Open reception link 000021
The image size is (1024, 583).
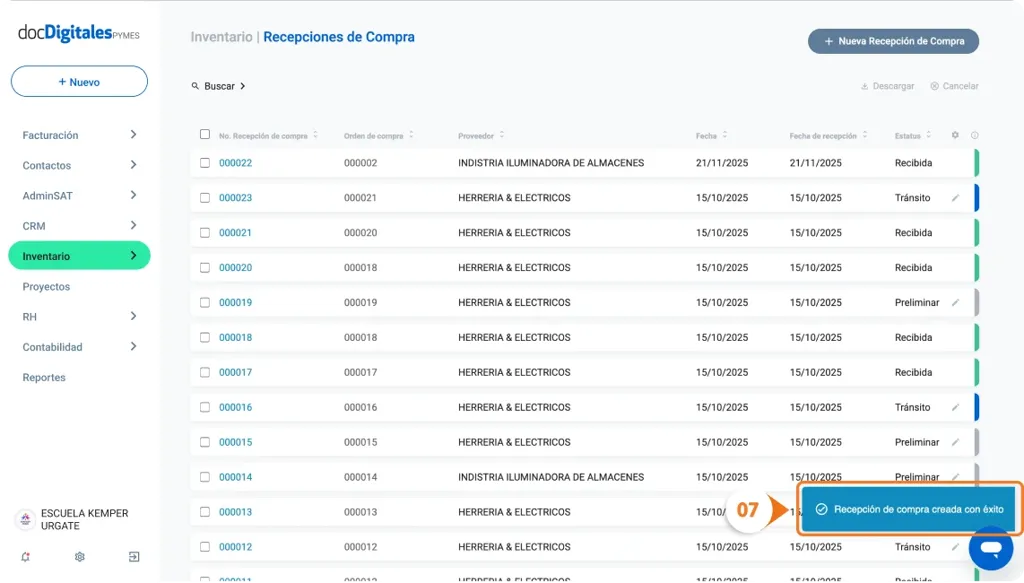(x=235, y=233)
